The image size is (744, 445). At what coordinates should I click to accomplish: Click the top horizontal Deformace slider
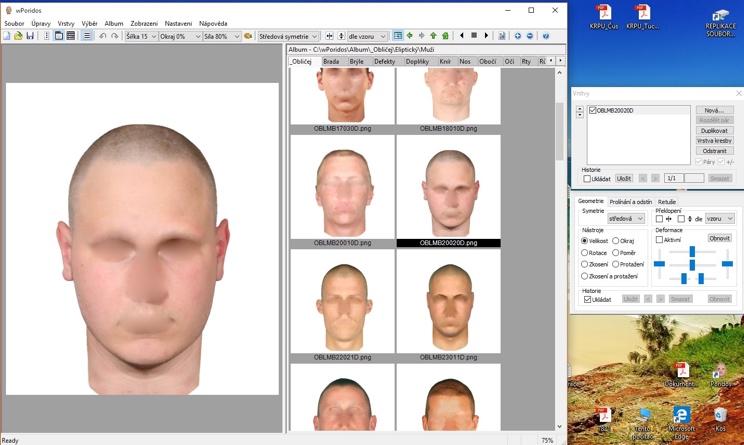tap(692, 251)
